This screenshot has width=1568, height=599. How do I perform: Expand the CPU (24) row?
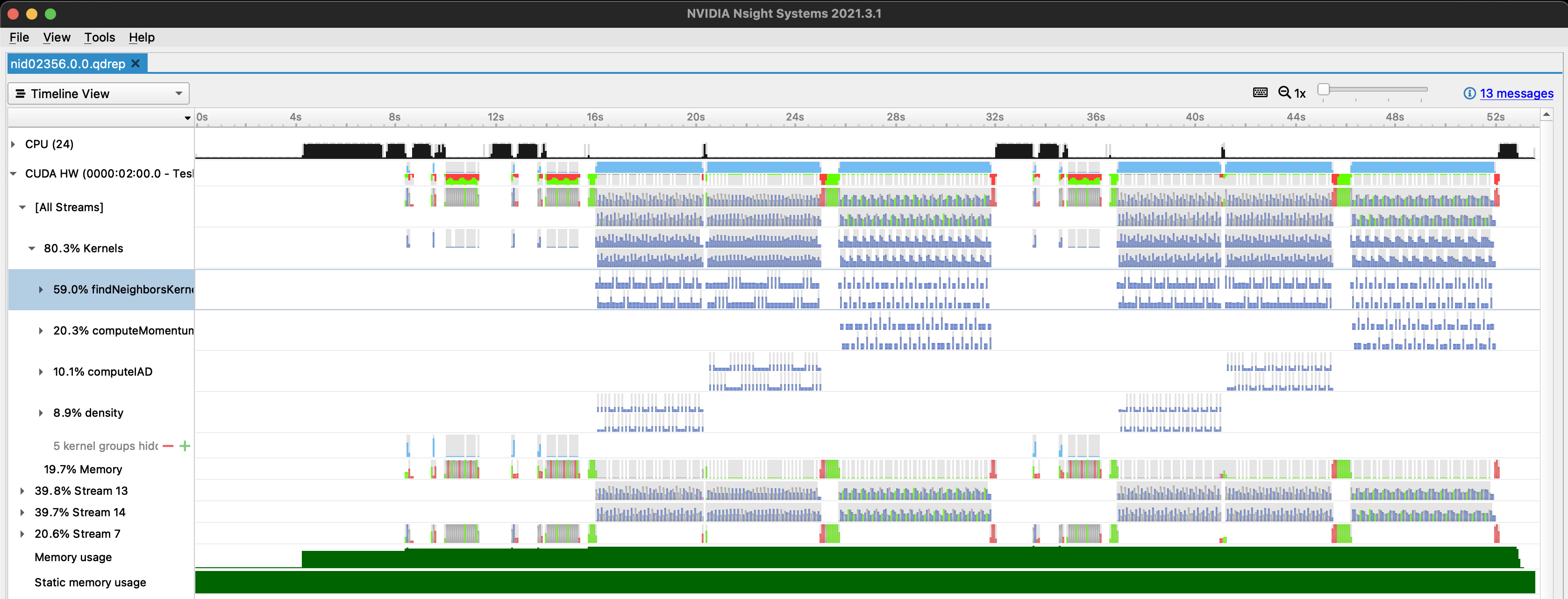(x=13, y=144)
